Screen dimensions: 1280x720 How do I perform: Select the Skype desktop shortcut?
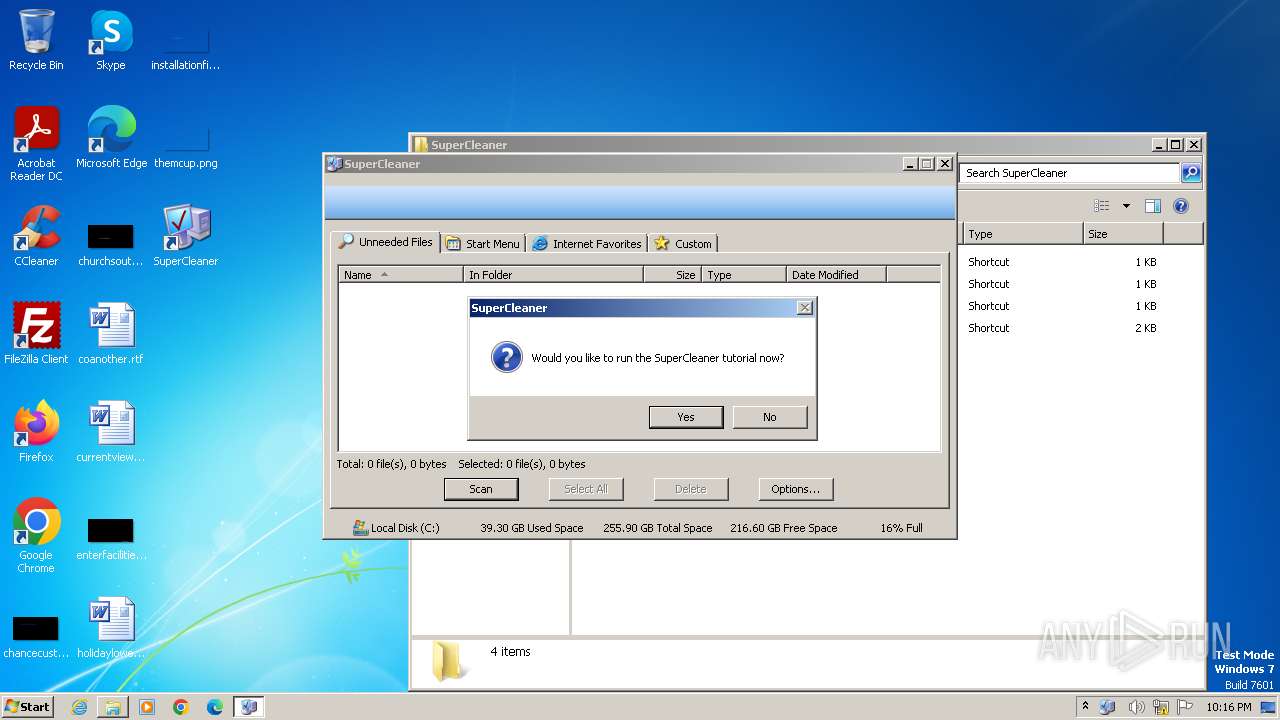(x=110, y=40)
